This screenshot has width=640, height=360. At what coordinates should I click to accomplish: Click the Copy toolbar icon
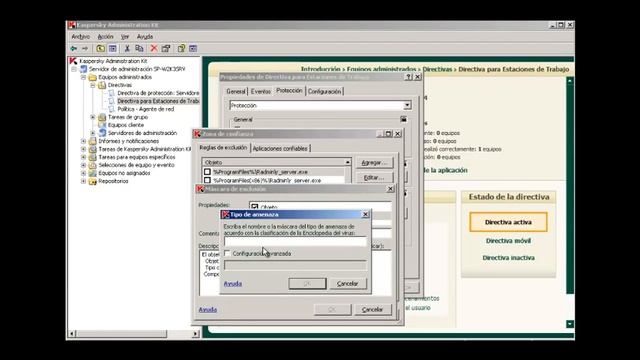139,49
